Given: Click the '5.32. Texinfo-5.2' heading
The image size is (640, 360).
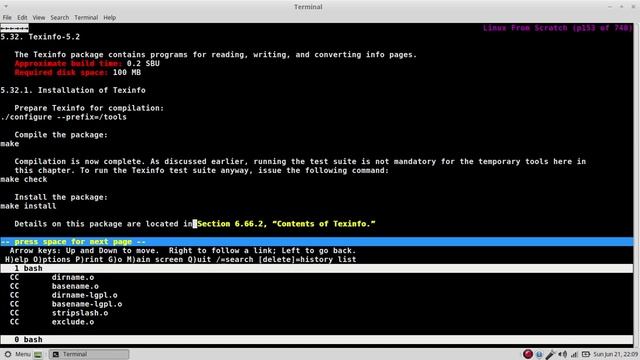Looking at the screenshot, I should click(40, 37).
